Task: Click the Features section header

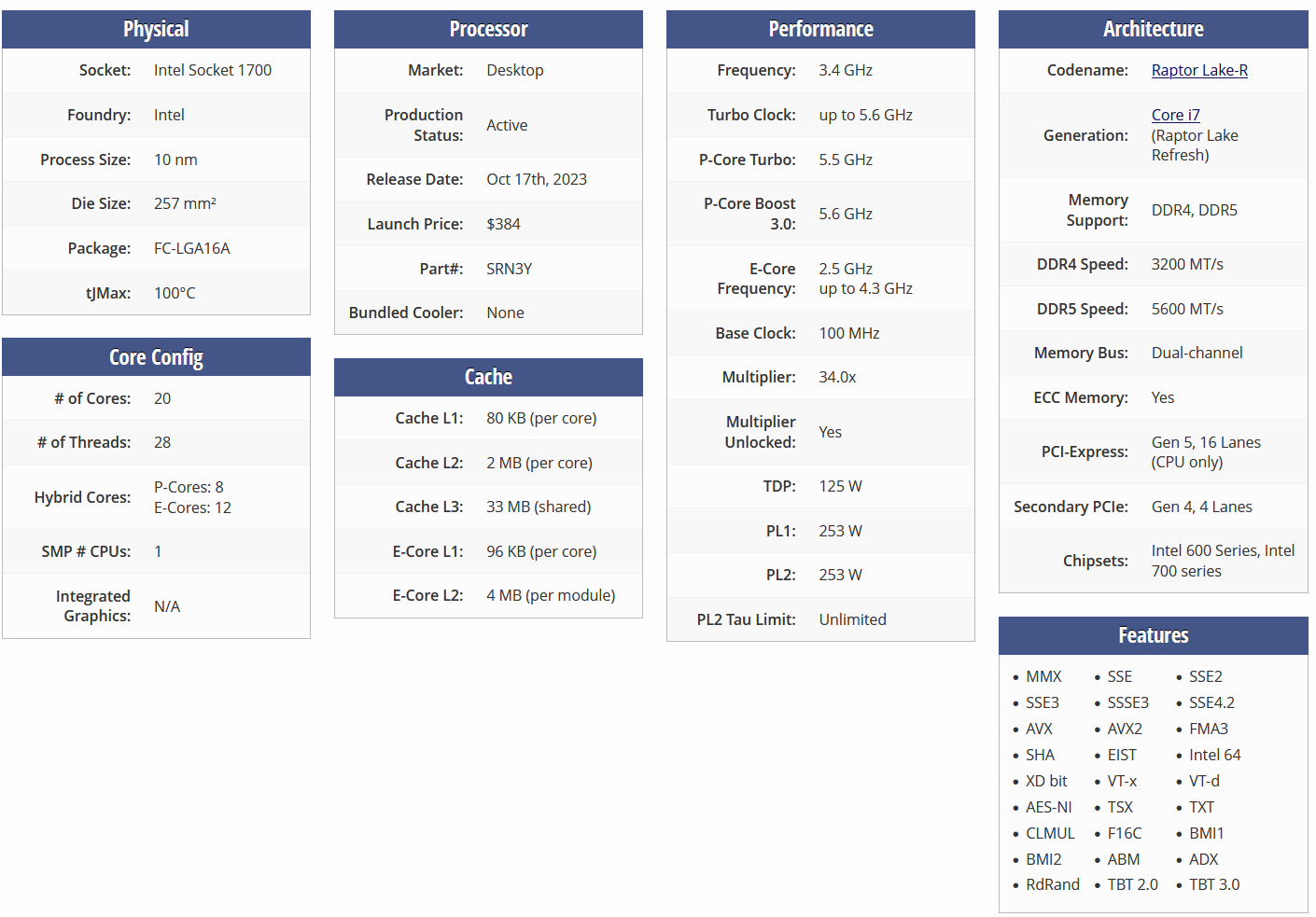Action: [1154, 635]
